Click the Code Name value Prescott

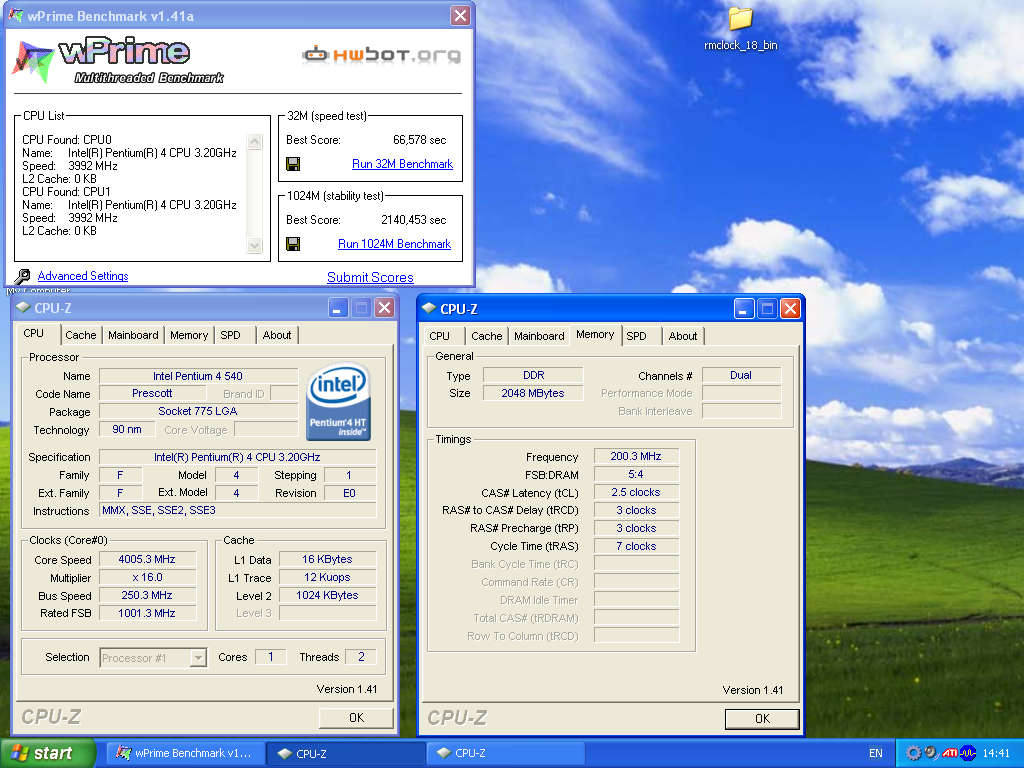[152, 393]
